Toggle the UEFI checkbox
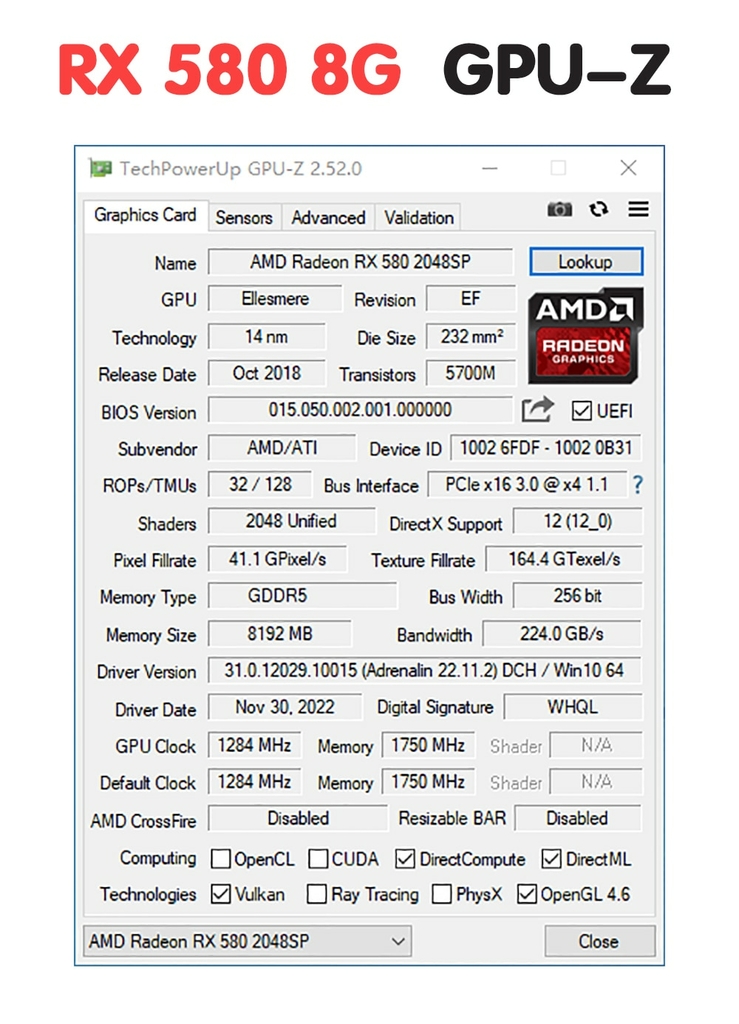 (581, 411)
